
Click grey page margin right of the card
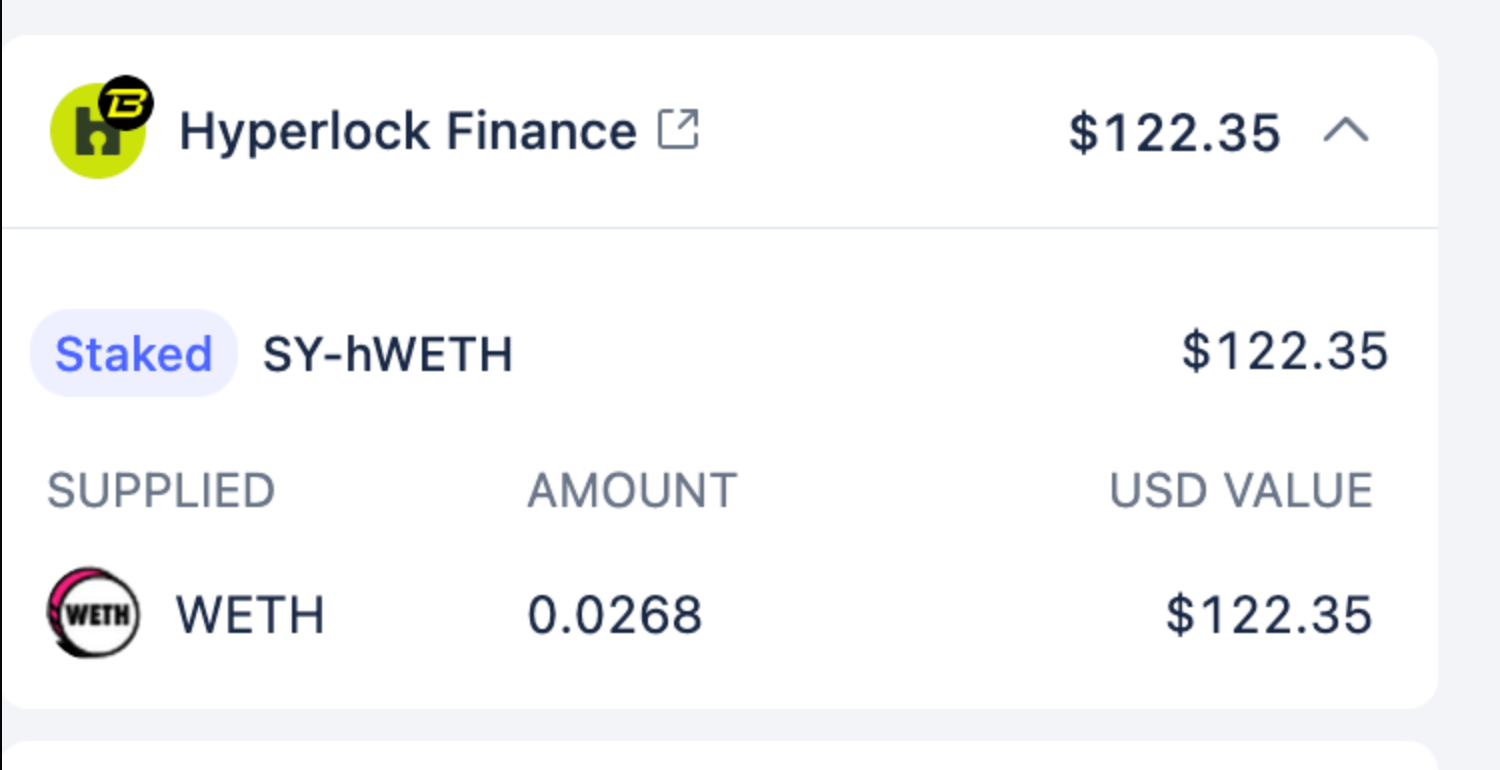point(1470,380)
